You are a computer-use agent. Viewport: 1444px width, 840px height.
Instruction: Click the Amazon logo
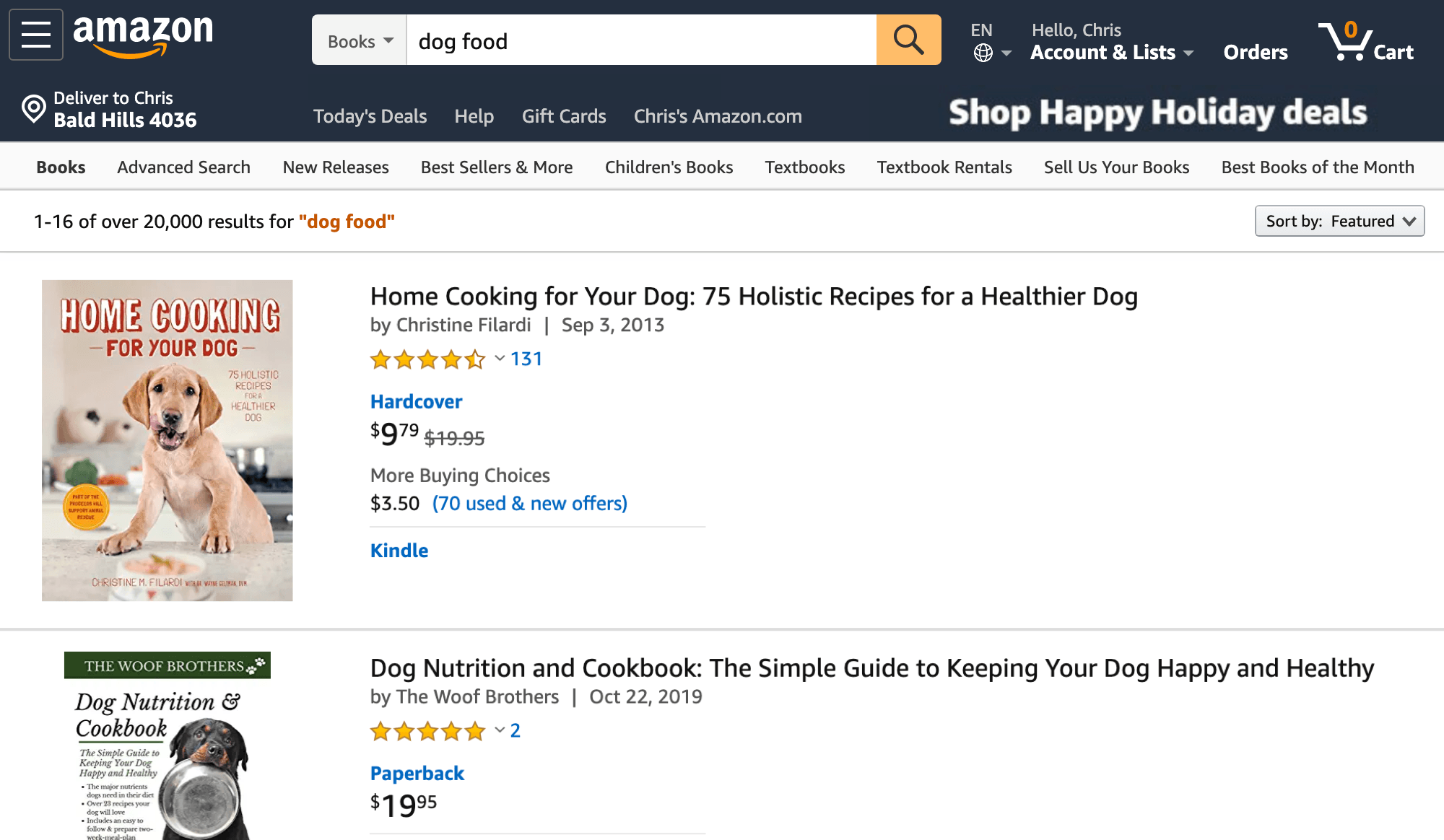[143, 35]
